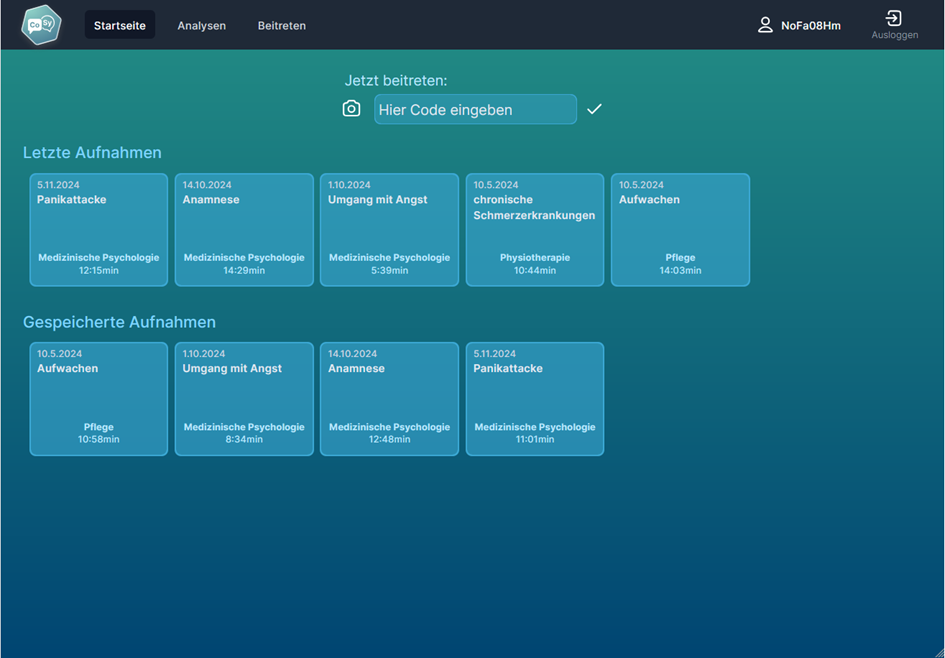The image size is (945, 658).
Task: Switch to the Startseite tab
Action: pos(119,25)
